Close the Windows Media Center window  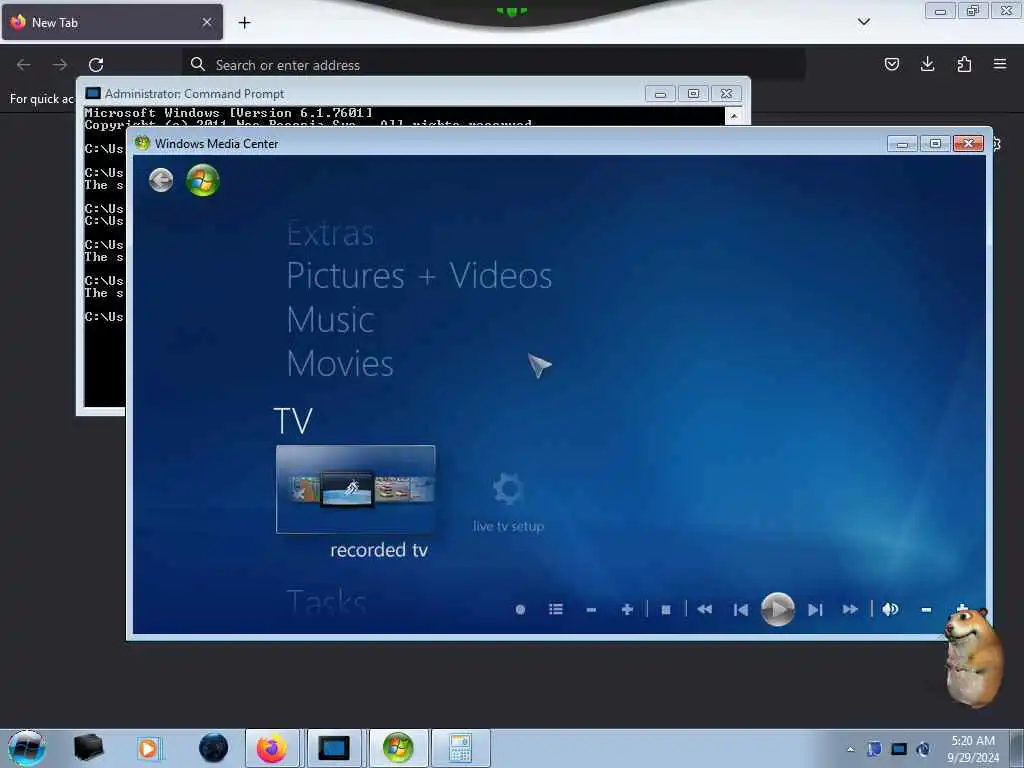[x=968, y=144]
